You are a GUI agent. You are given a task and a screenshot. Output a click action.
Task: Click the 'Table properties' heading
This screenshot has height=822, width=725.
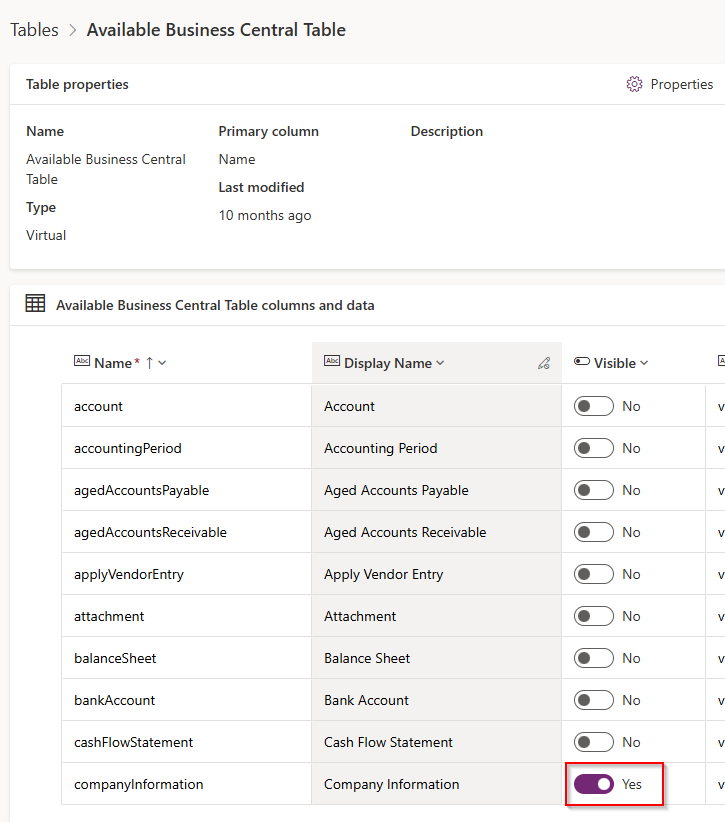[77, 84]
